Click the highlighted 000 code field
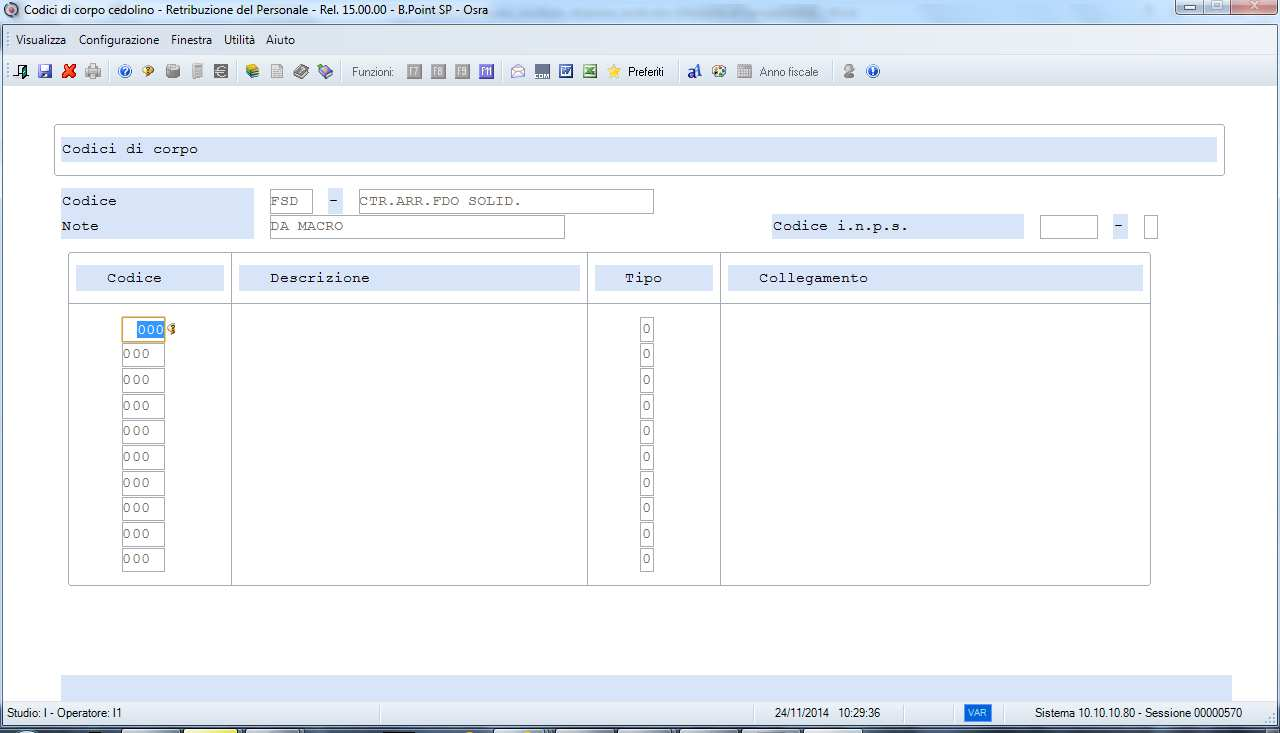 143,329
